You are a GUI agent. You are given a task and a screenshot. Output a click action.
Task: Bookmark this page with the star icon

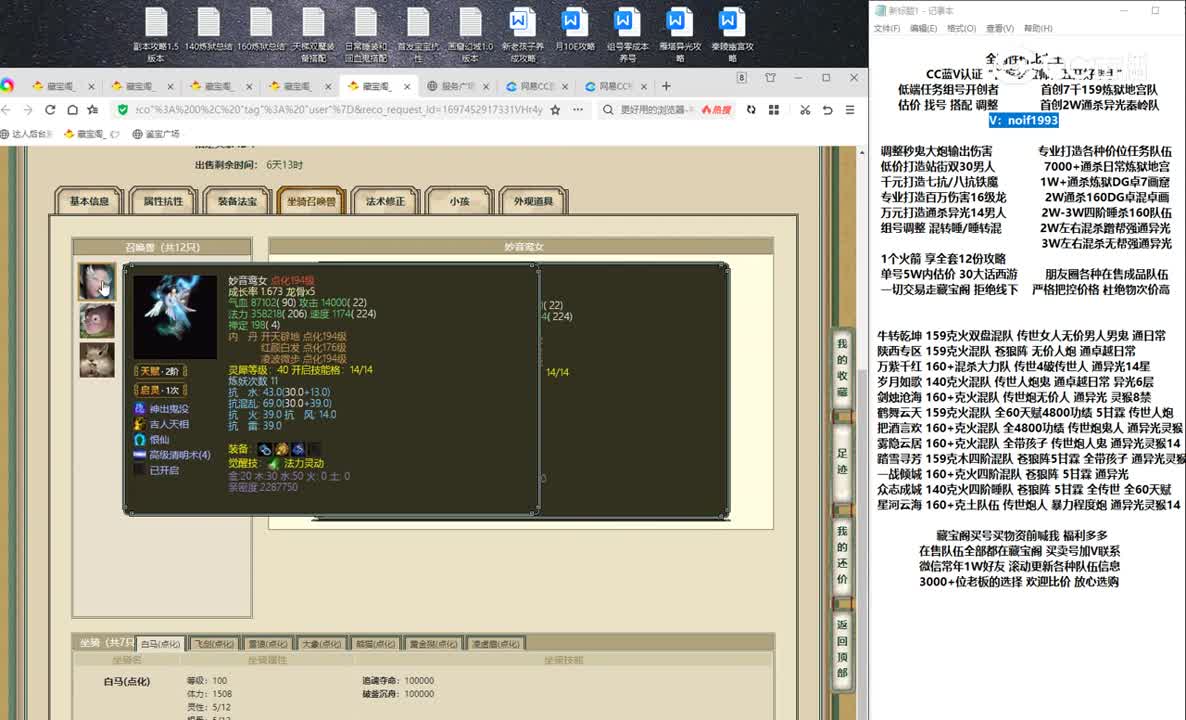point(555,110)
